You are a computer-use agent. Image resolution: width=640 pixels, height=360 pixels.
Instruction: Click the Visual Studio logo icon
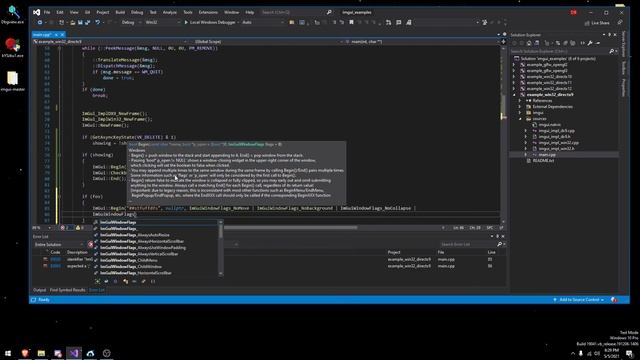[x=37, y=12]
